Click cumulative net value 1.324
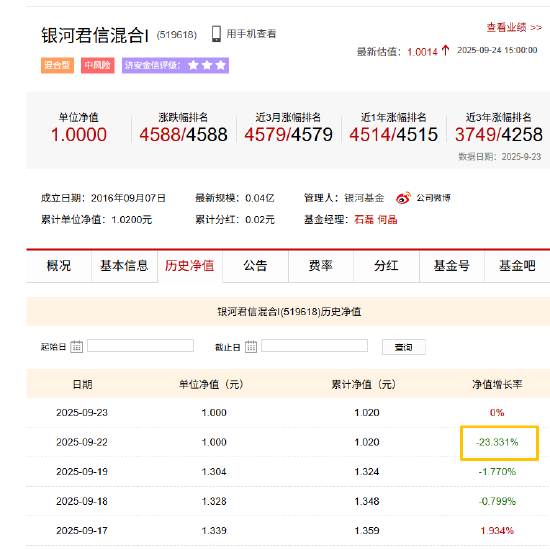The height and width of the screenshot is (550, 550). click(x=367, y=471)
